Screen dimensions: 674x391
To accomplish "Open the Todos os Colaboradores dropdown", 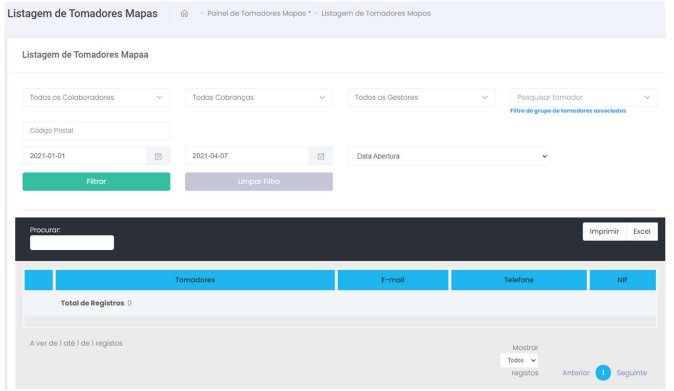I will [96, 98].
